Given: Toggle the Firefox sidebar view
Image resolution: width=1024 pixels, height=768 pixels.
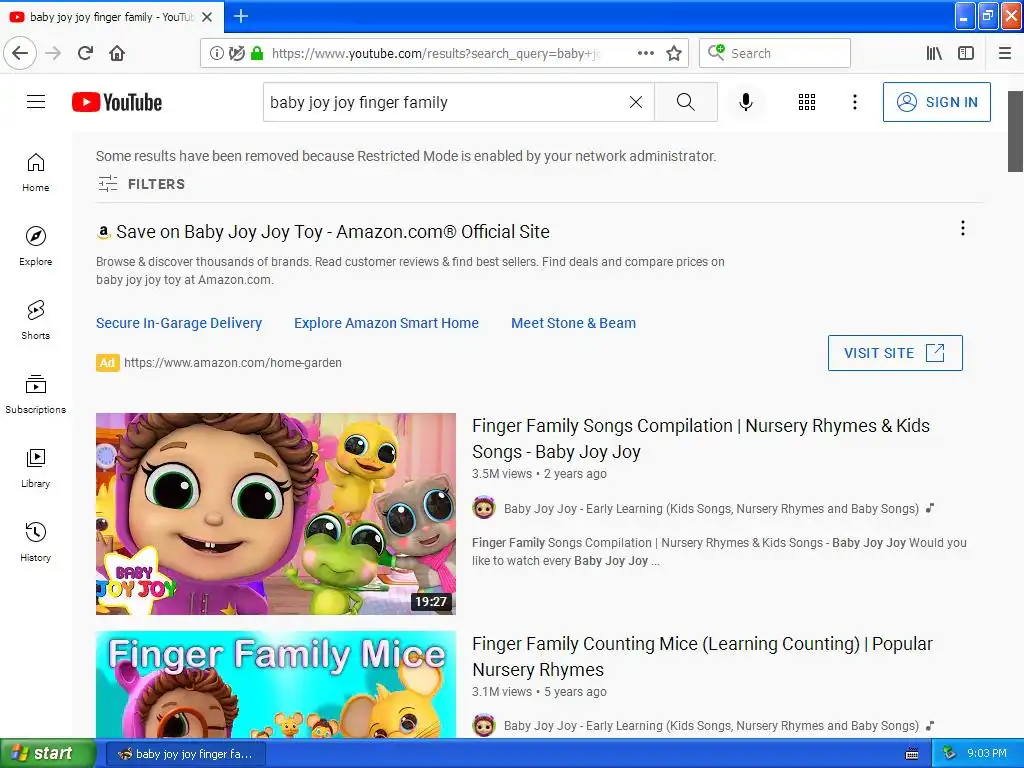Looking at the screenshot, I should (966, 53).
